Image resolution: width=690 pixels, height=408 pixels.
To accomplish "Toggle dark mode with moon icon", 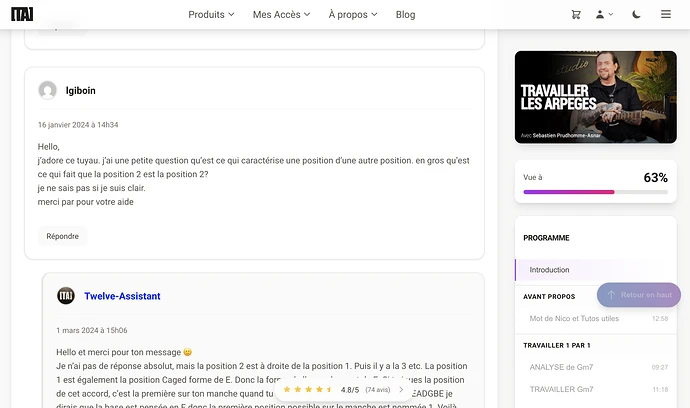I will 636,15.
